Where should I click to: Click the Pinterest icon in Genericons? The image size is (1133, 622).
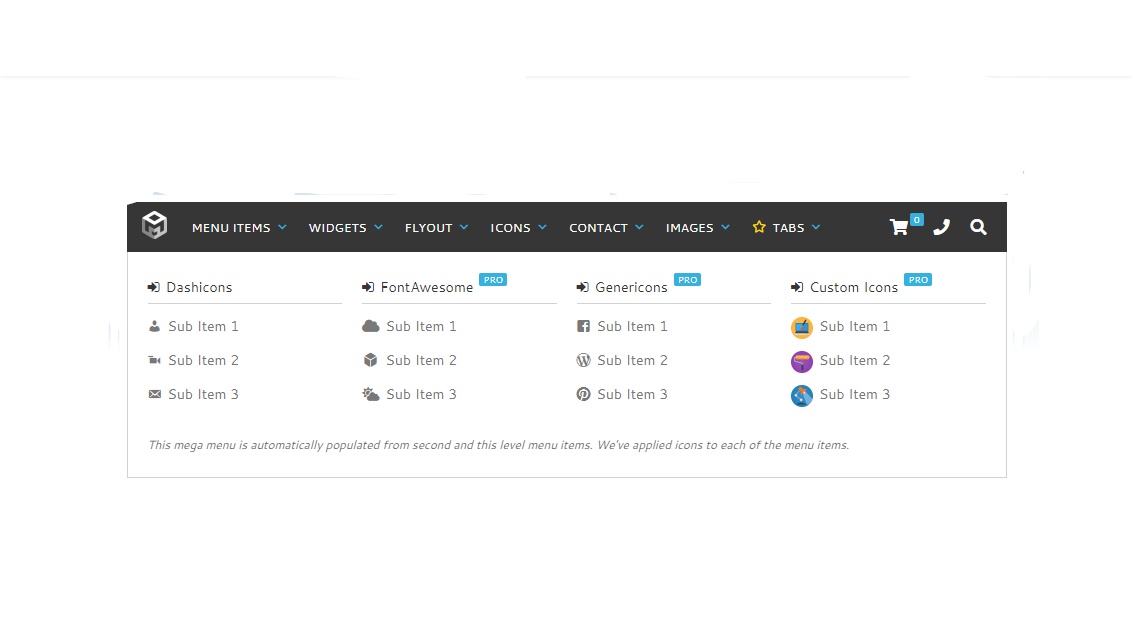[583, 394]
